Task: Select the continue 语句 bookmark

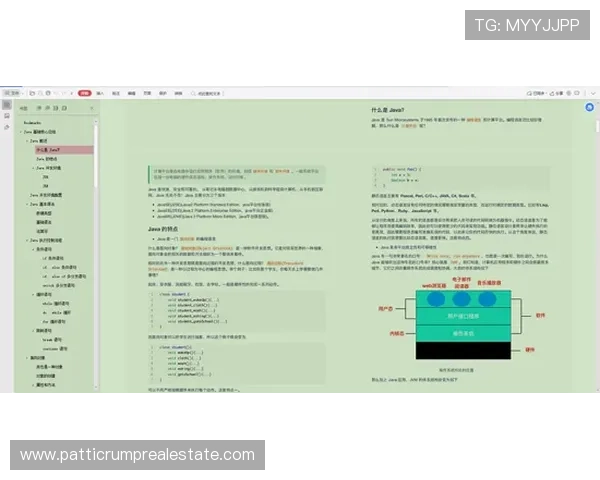Action: (55, 349)
